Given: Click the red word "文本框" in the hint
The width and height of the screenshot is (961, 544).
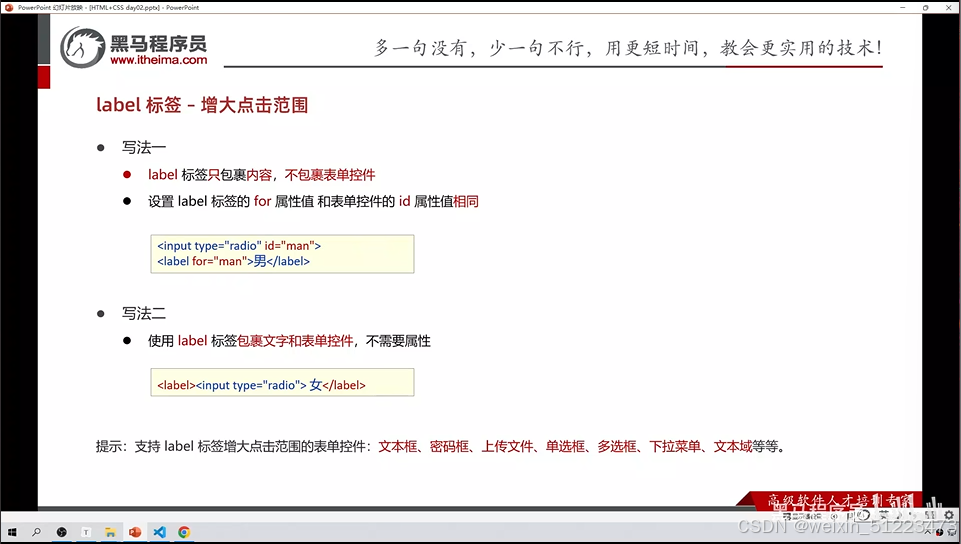Looking at the screenshot, I should point(398,447).
